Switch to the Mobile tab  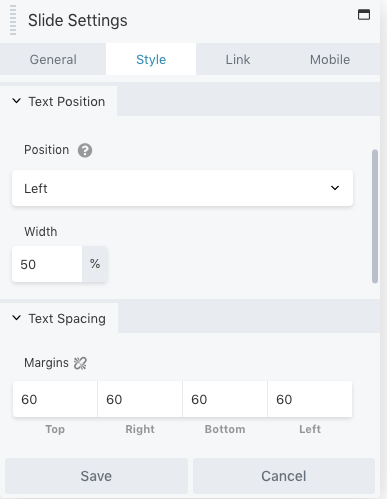(x=330, y=59)
